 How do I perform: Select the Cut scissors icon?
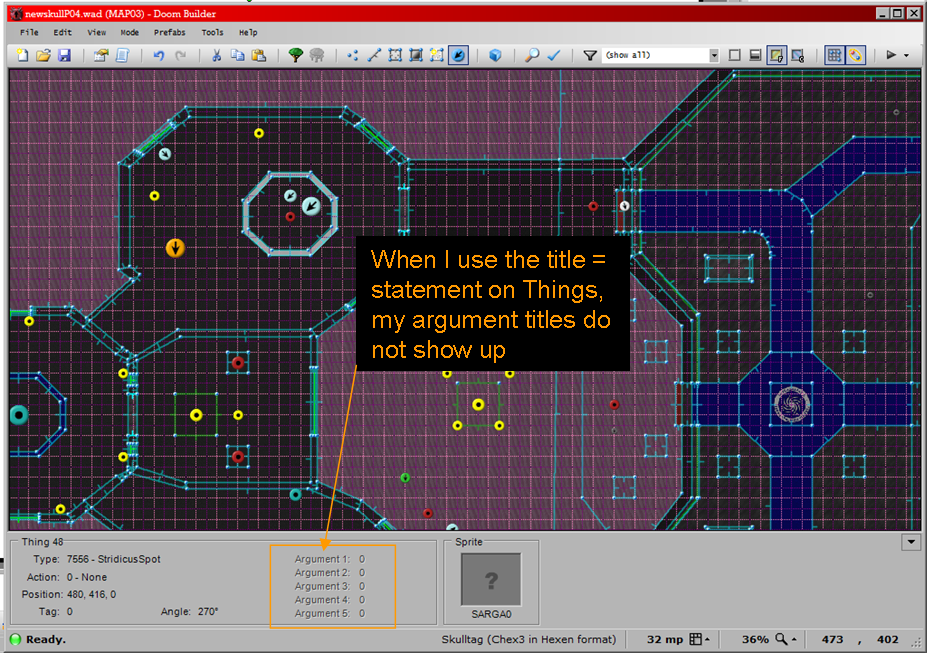click(x=216, y=56)
